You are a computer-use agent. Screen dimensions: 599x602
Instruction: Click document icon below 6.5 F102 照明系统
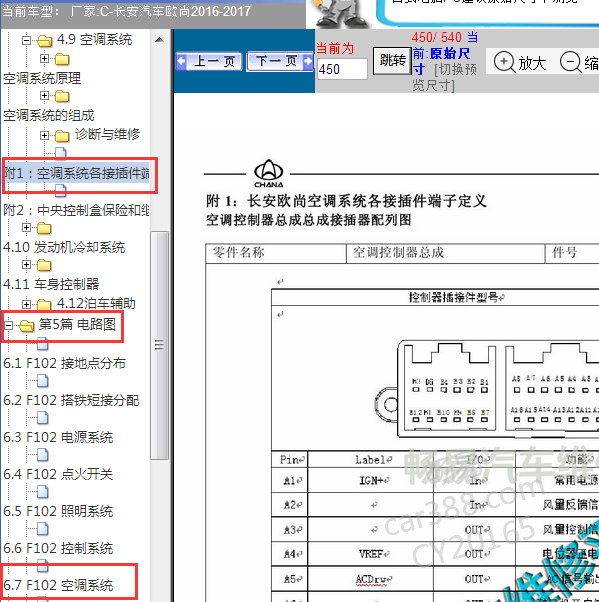tap(43, 529)
